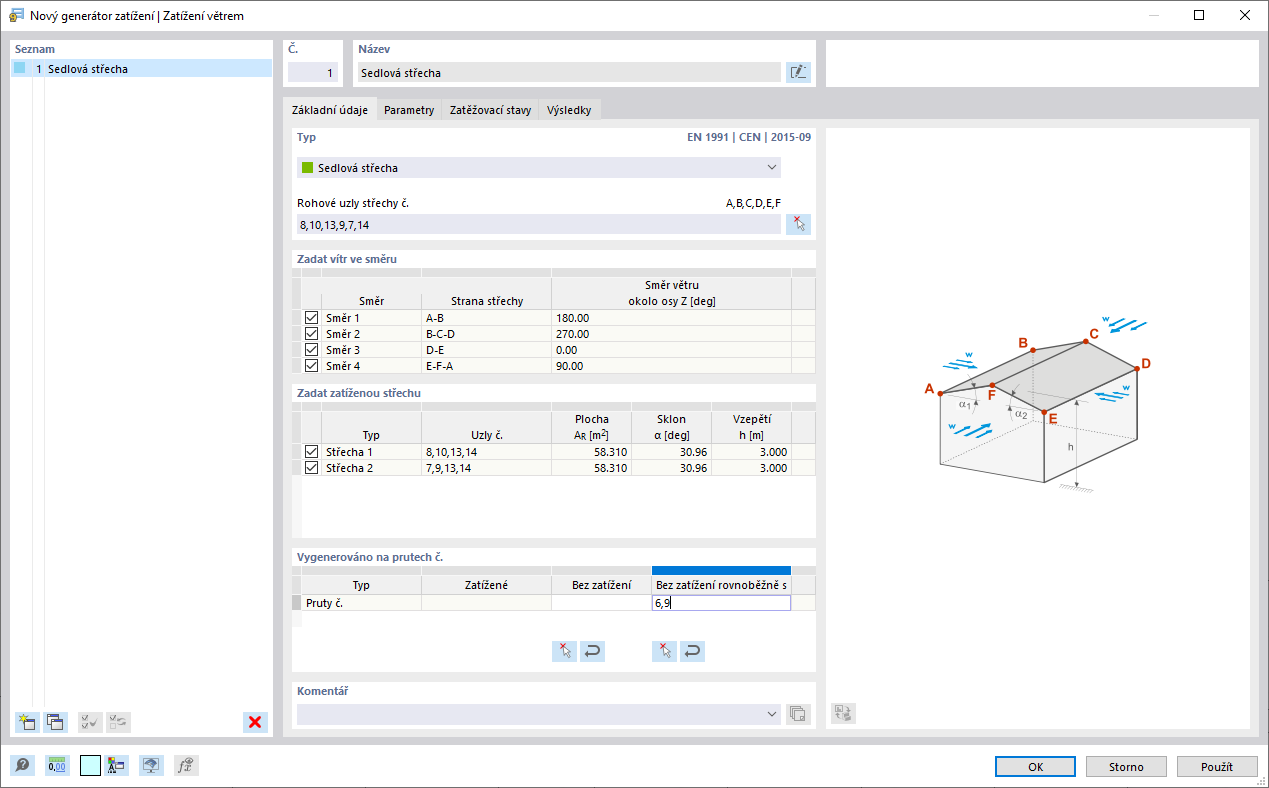This screenshot has width=1269, height=788.
Task: Open the roof type Sedlová střecha dropdown
Action: pyautogui.click(x=539, y=168)
